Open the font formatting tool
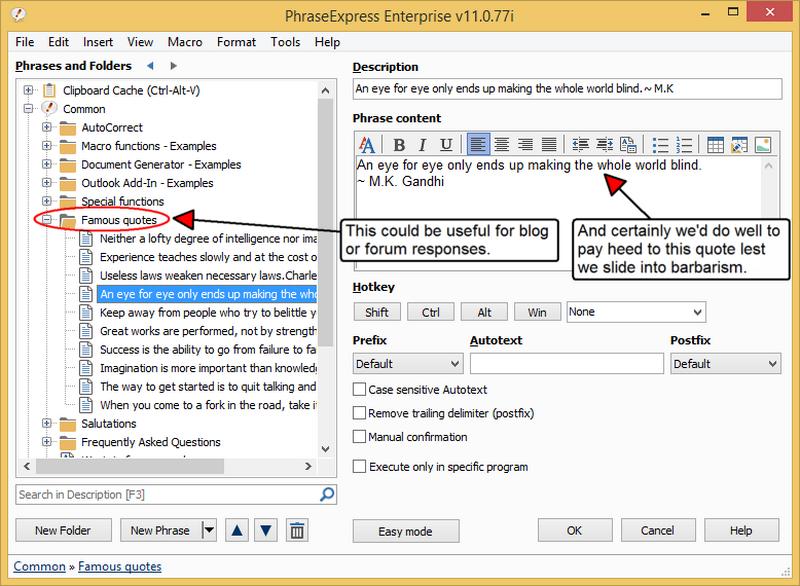The height and width of the screenshot is (586, 800). tap(367, 145)
